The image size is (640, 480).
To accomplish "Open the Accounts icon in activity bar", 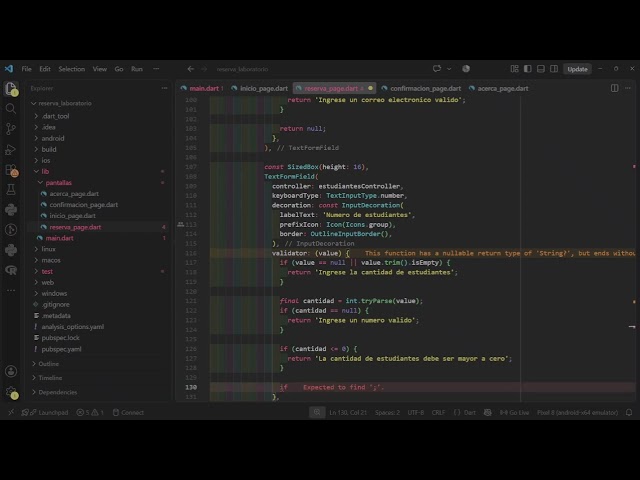I will 11,371.
